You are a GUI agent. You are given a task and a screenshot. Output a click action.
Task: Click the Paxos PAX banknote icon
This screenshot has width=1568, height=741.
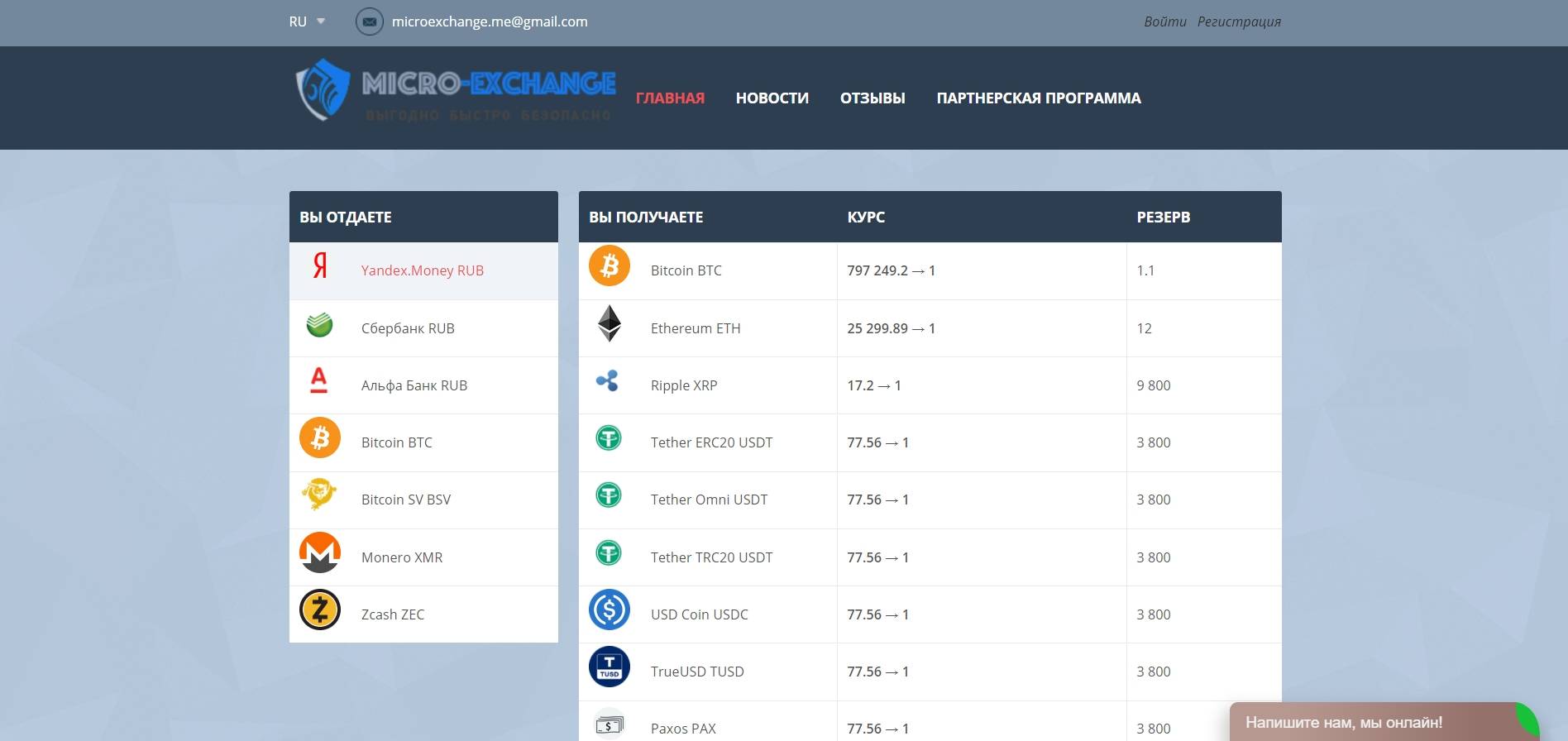click(610, 724)
